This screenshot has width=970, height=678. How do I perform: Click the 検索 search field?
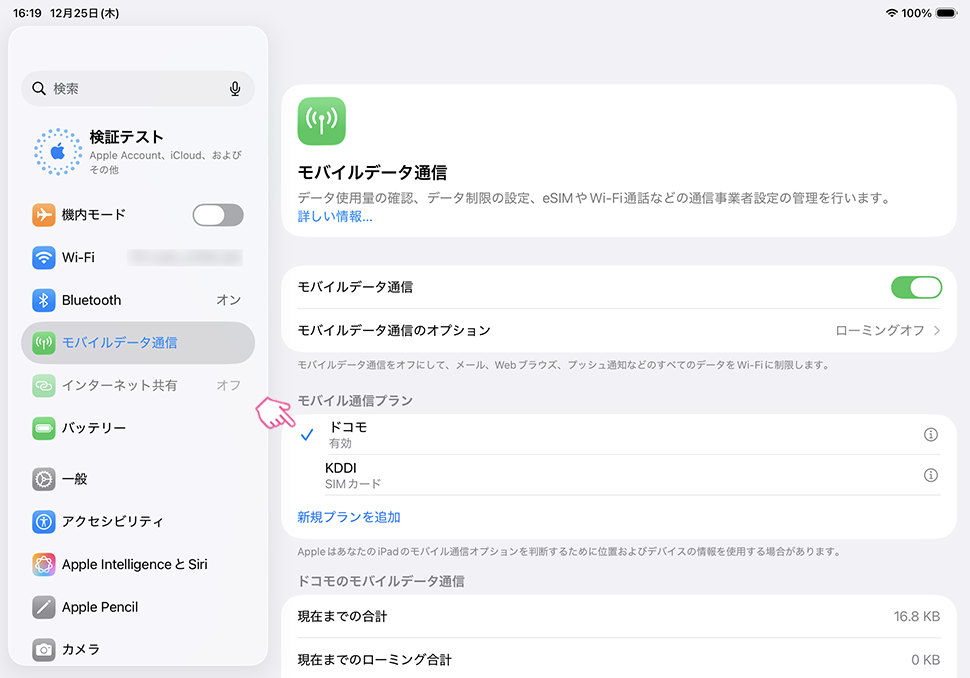click(130, 89)
